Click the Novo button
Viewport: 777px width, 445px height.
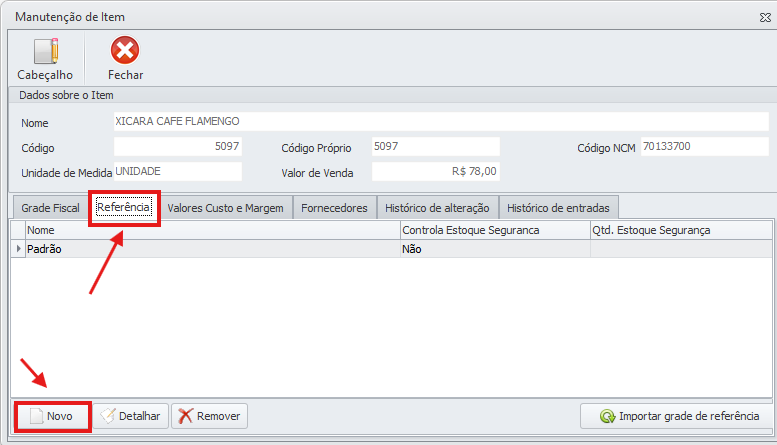tap(52, 416)
